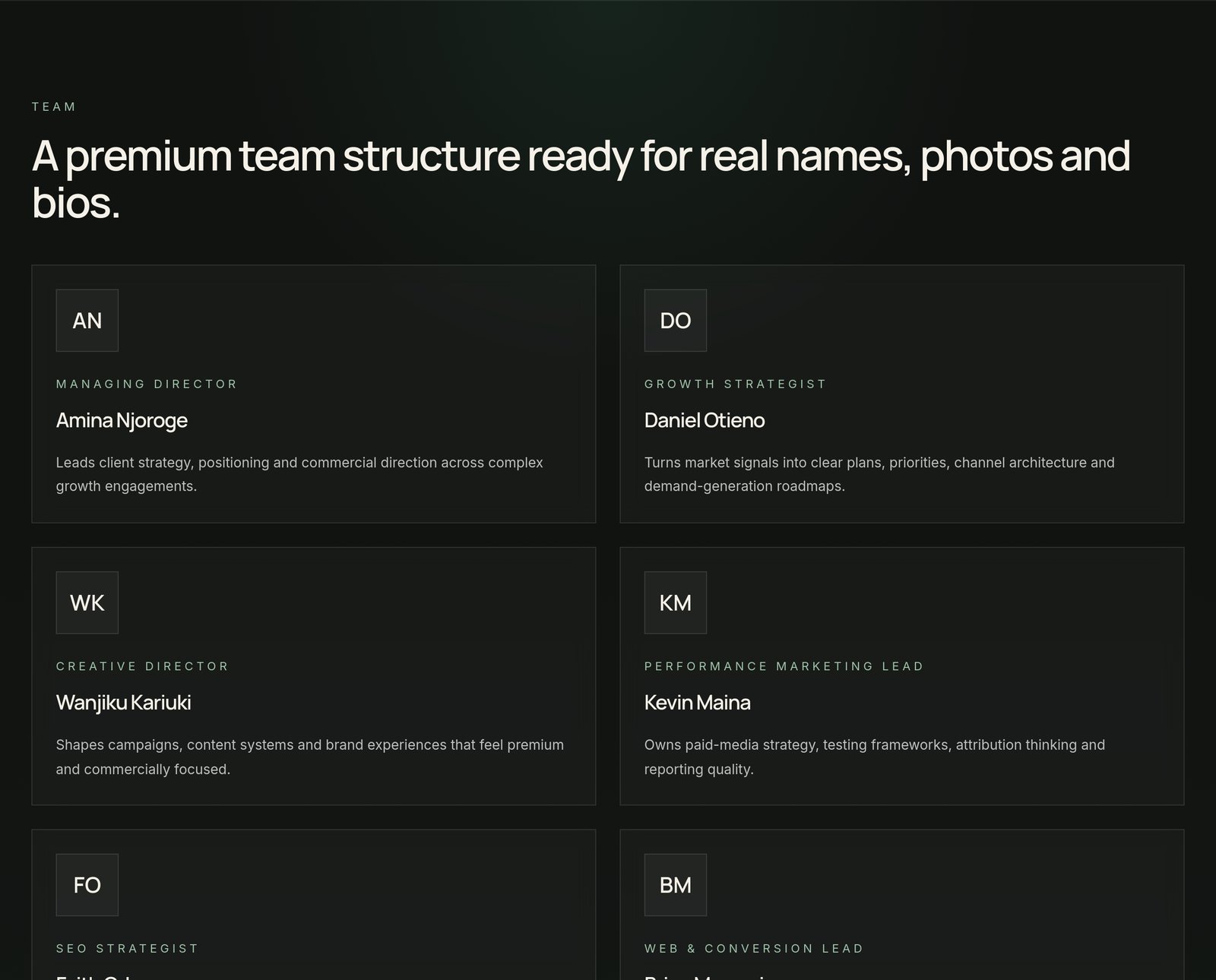This screenshot has width=1216, height=980.
Task: Click the KM avatar initials box
Action: [x=675, y=602]
